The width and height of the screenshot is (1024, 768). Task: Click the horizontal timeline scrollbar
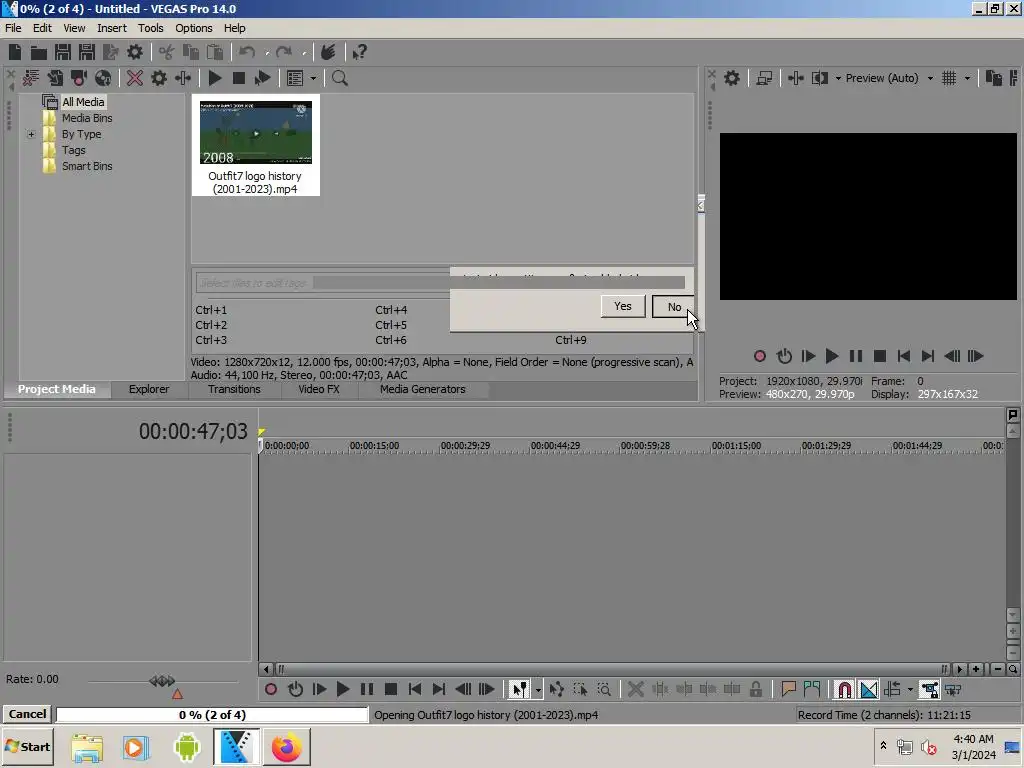click(613, 669)
